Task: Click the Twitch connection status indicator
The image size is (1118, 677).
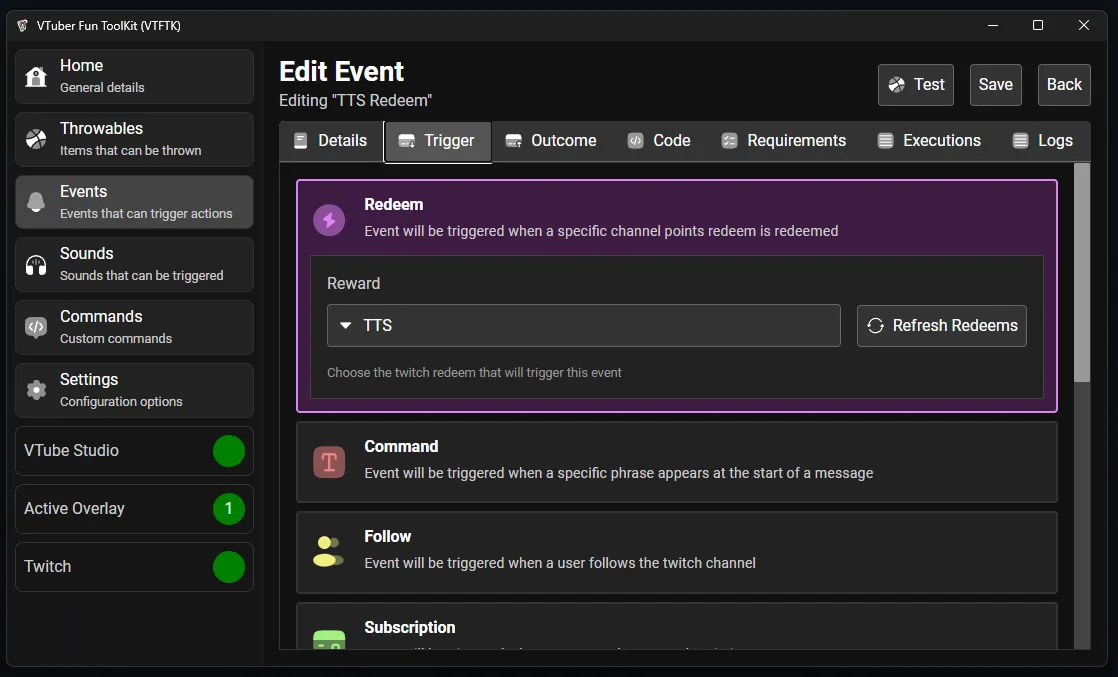Action: [228, 567]
